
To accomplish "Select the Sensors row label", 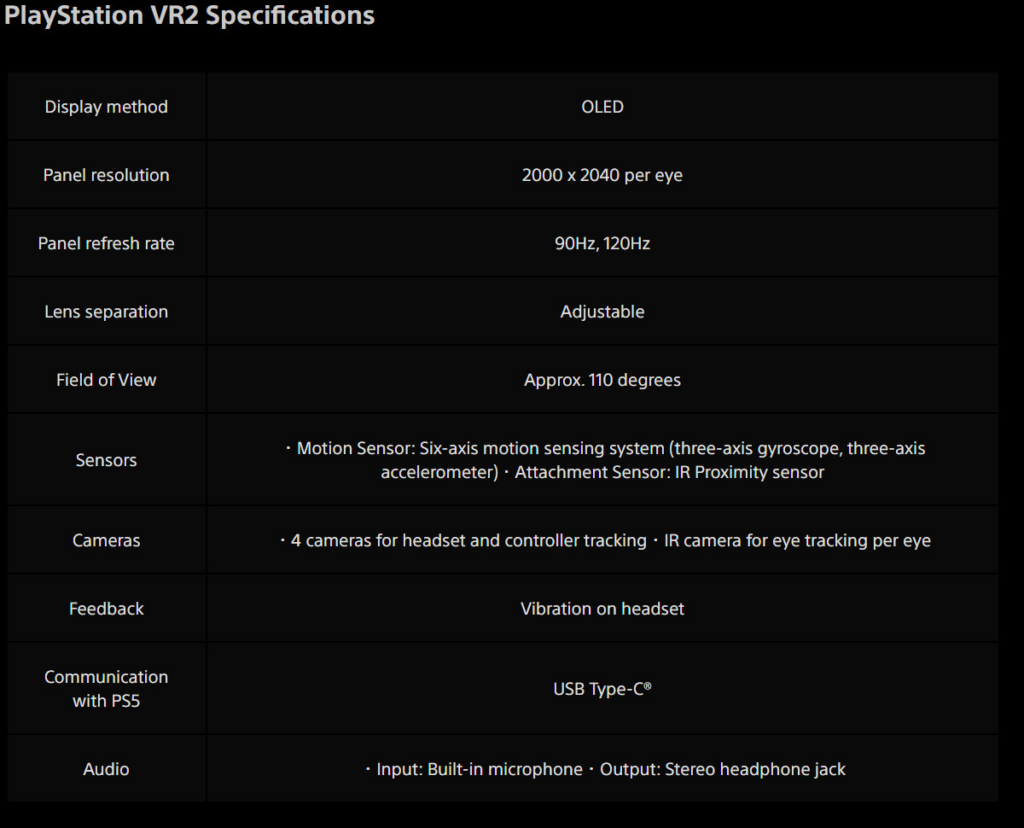I will pos(106,460).
